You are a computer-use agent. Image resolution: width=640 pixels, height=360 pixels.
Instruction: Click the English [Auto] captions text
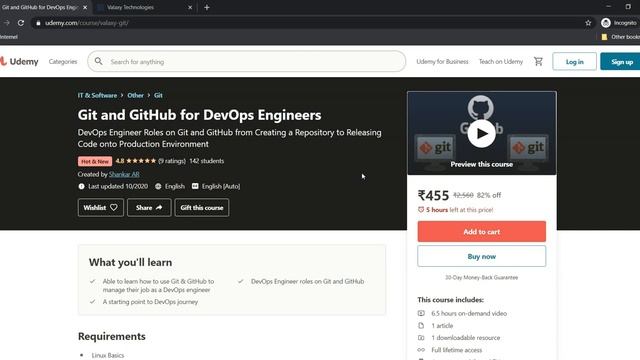coord(221,186)
